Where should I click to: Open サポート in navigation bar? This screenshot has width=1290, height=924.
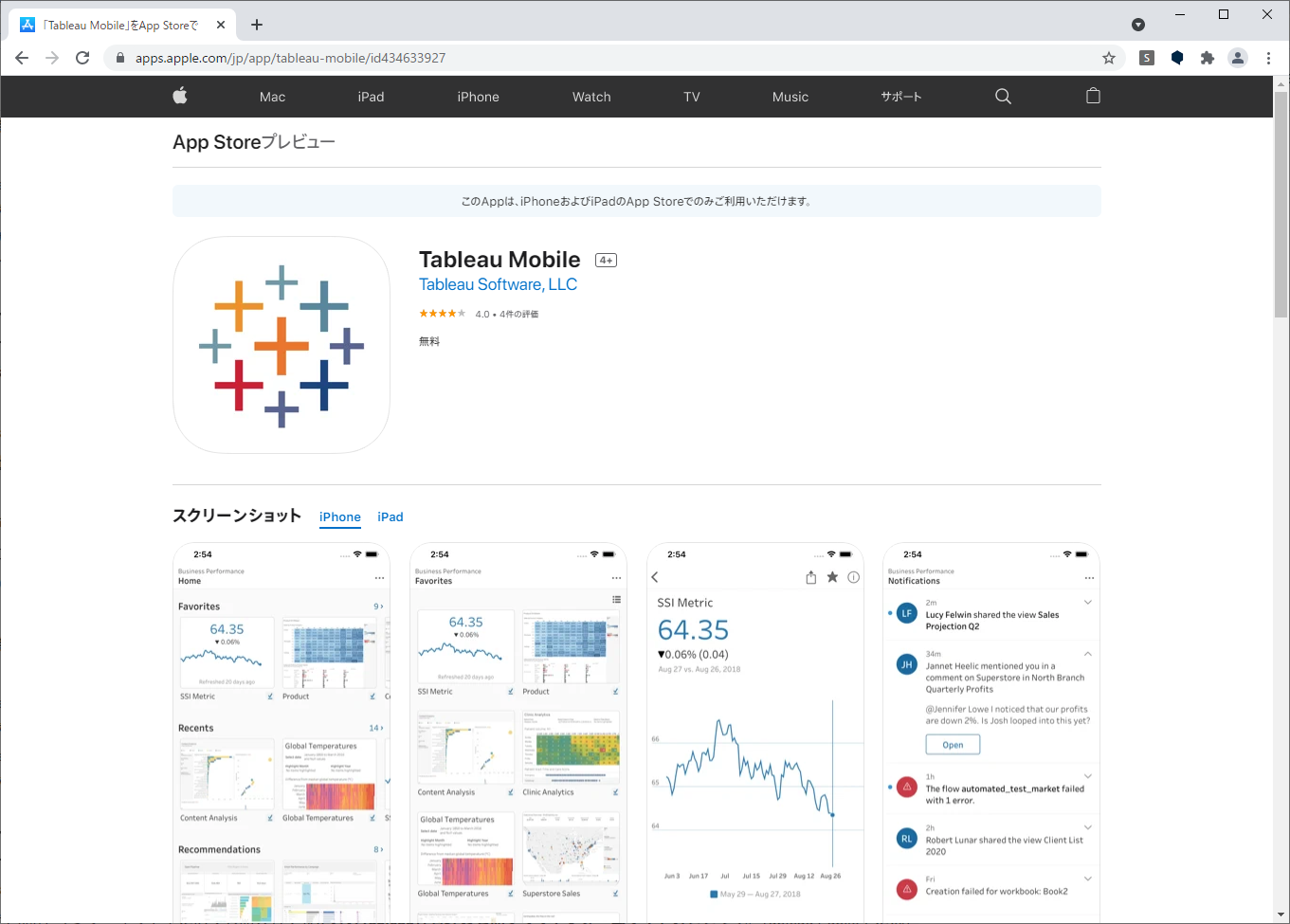point(900,97)
